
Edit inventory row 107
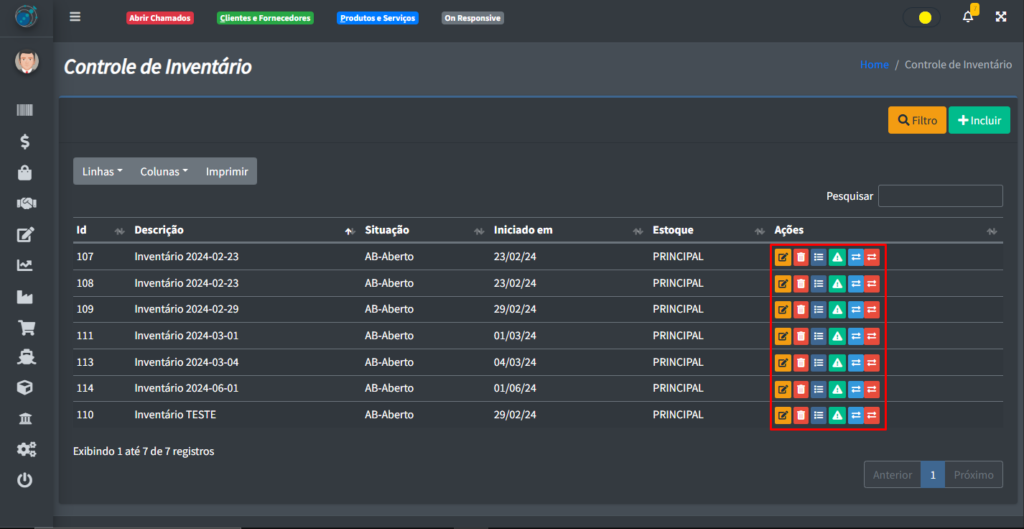coord(783,257)
